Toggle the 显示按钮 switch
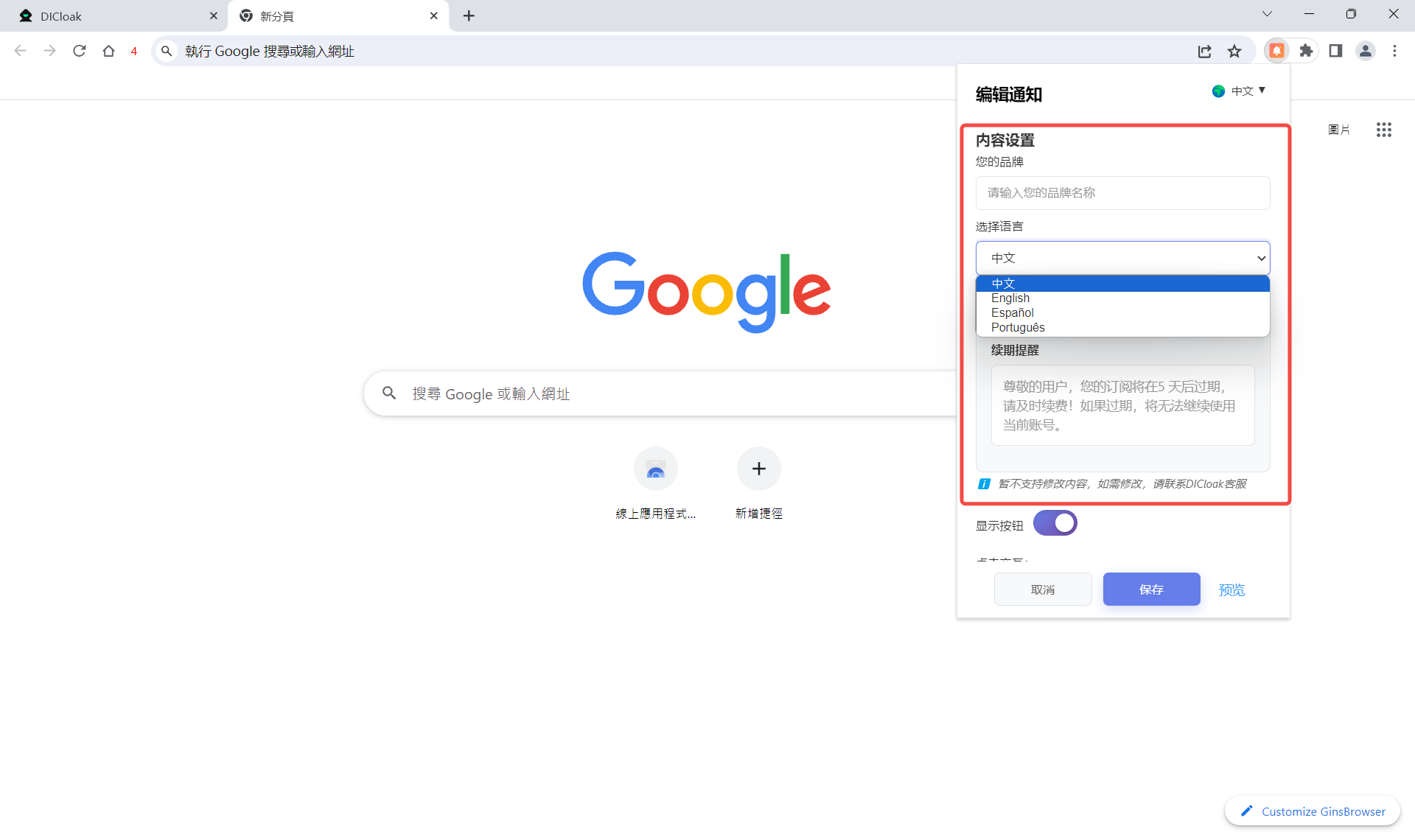The image size is (1415, 840). point(1055,523)
